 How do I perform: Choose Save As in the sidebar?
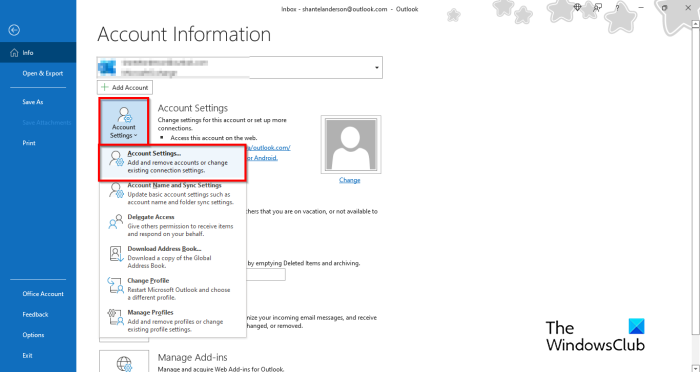(33, 102)
